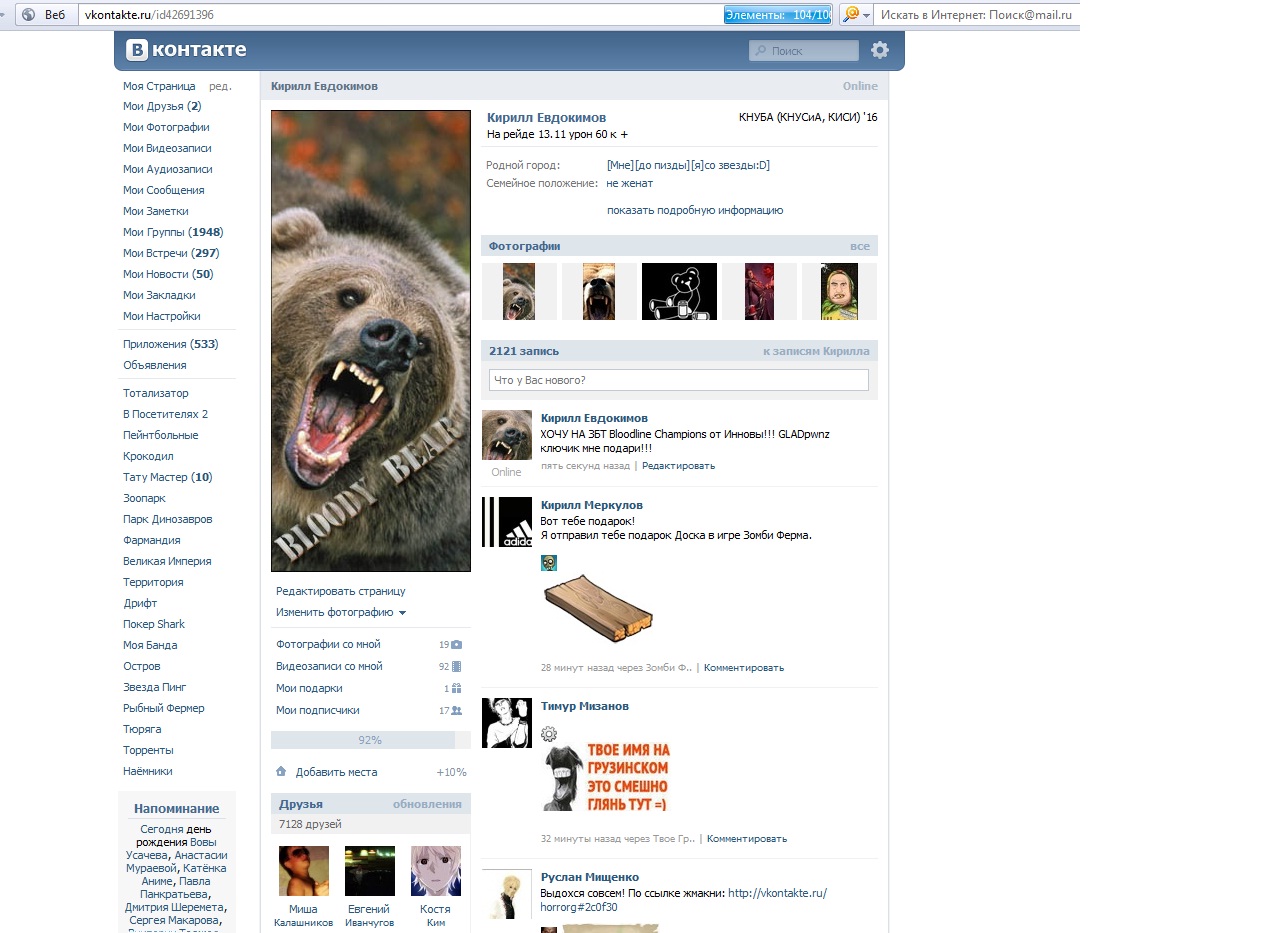The height and width of the screenshot is (933, 1274).
Task: Click friend Костя Ким avatar
Action: (x=436, y=871)
